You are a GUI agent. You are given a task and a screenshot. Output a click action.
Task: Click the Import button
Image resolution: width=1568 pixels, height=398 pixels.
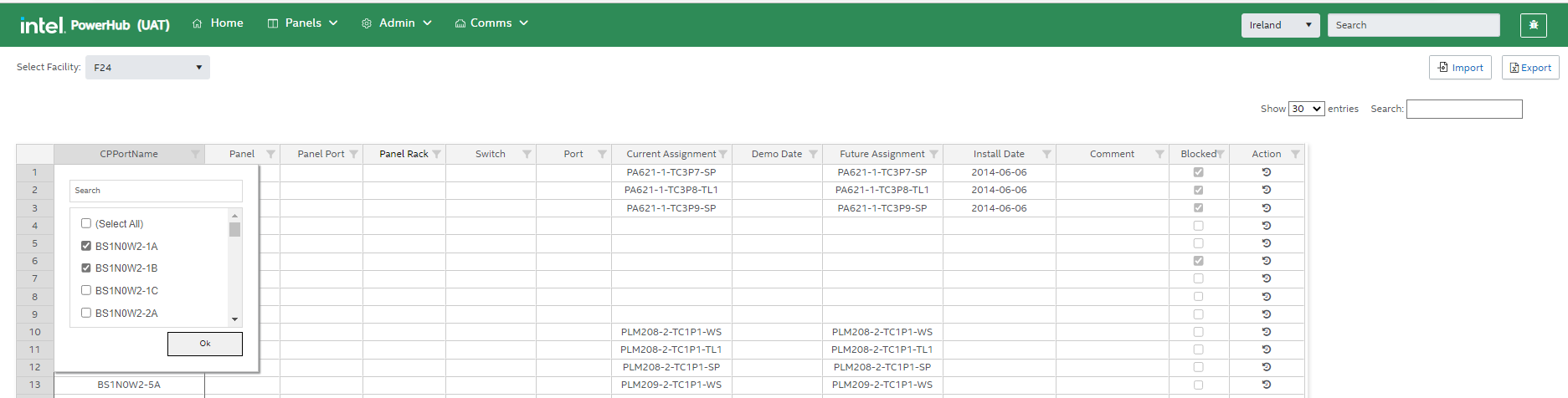pos(1460,68)
